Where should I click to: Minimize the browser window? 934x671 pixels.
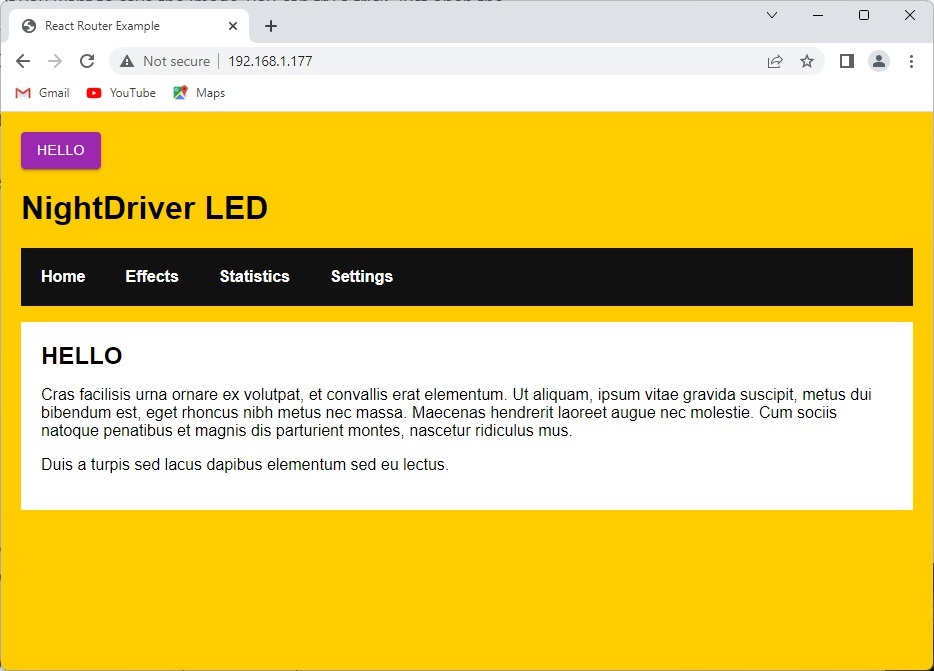tap(818, 15)
